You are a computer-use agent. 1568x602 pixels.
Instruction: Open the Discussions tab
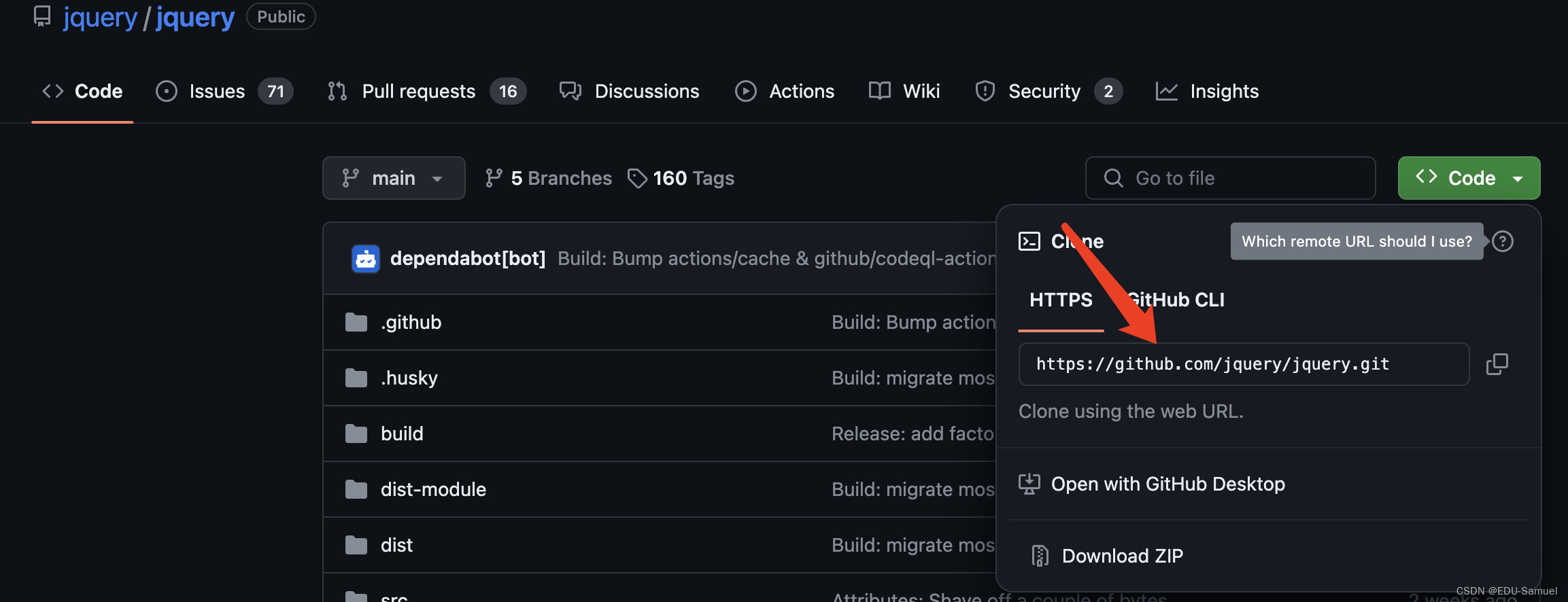[x=629, y=91]
